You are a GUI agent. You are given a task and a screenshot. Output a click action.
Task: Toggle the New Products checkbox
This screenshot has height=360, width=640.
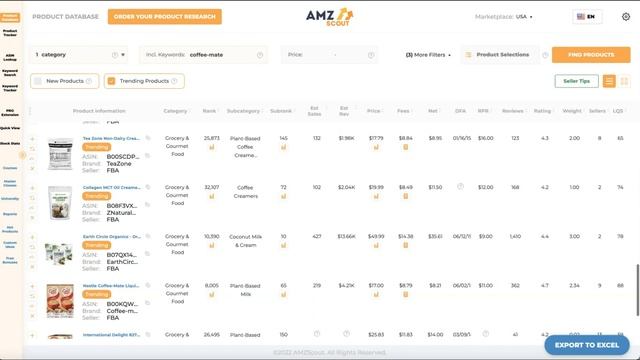pos(38,81)
